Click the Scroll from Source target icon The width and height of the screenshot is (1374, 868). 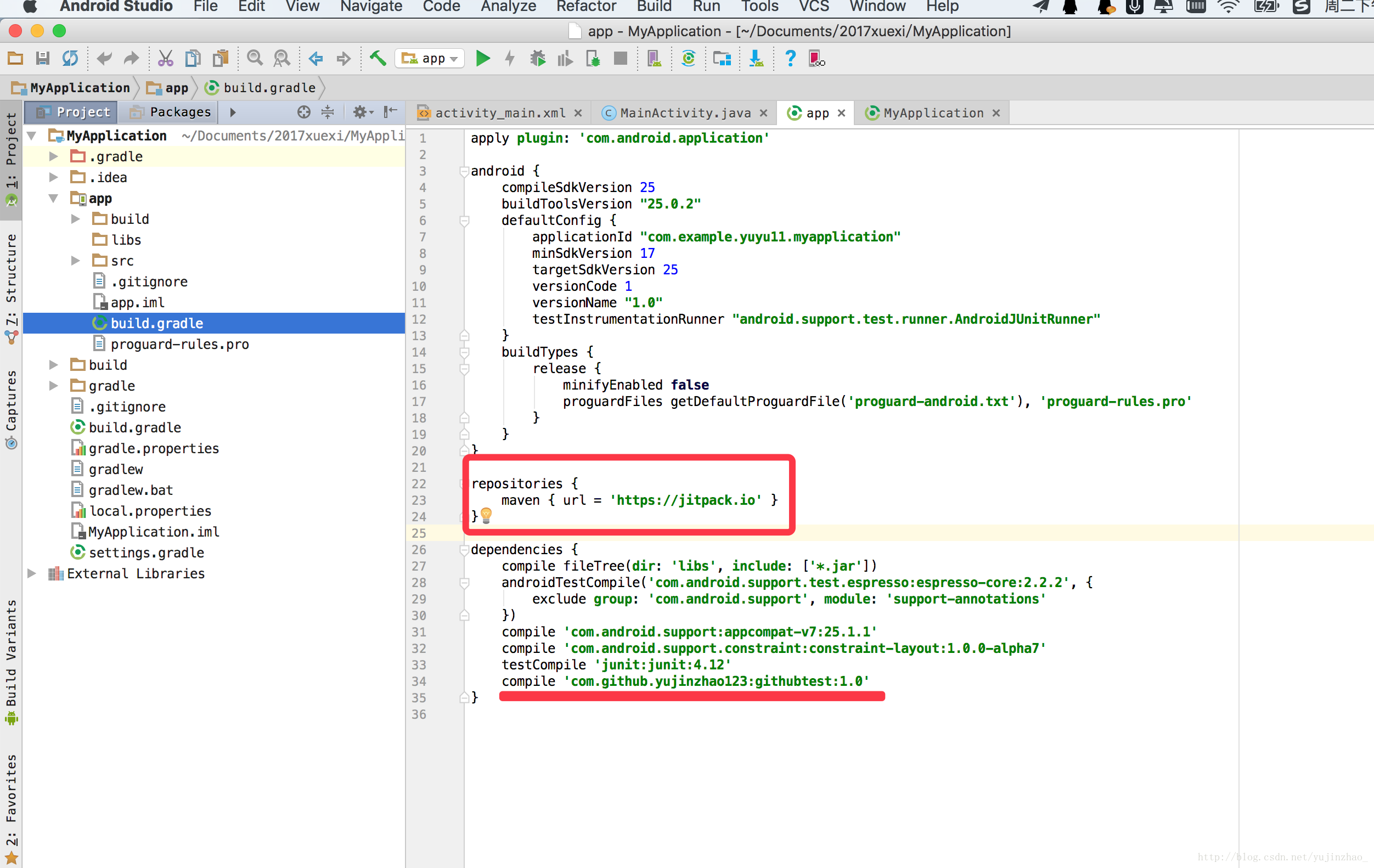[x=304, y=112]
